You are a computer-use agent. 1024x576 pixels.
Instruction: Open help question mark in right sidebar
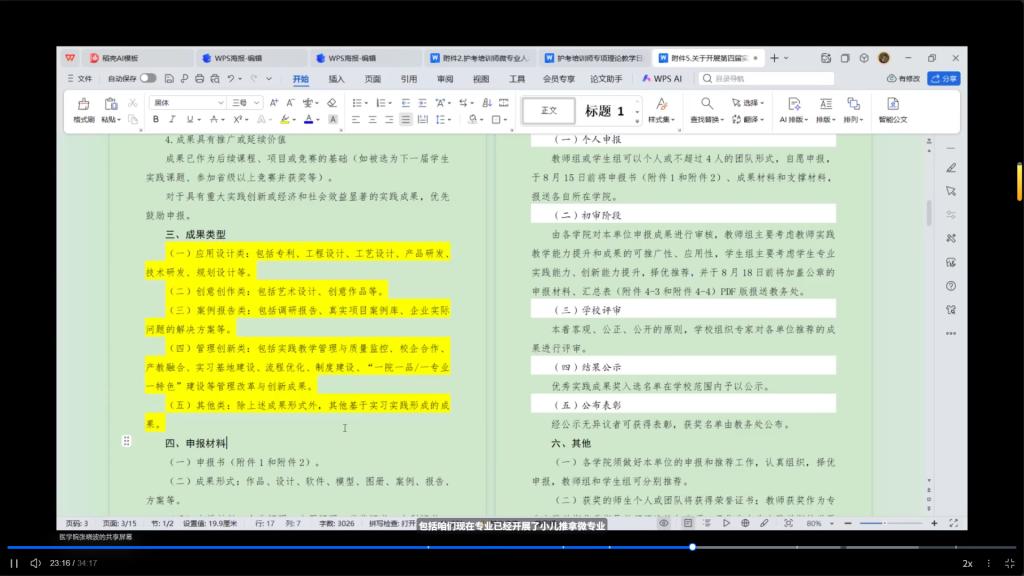pyautogui.click(x=951, y=286)
